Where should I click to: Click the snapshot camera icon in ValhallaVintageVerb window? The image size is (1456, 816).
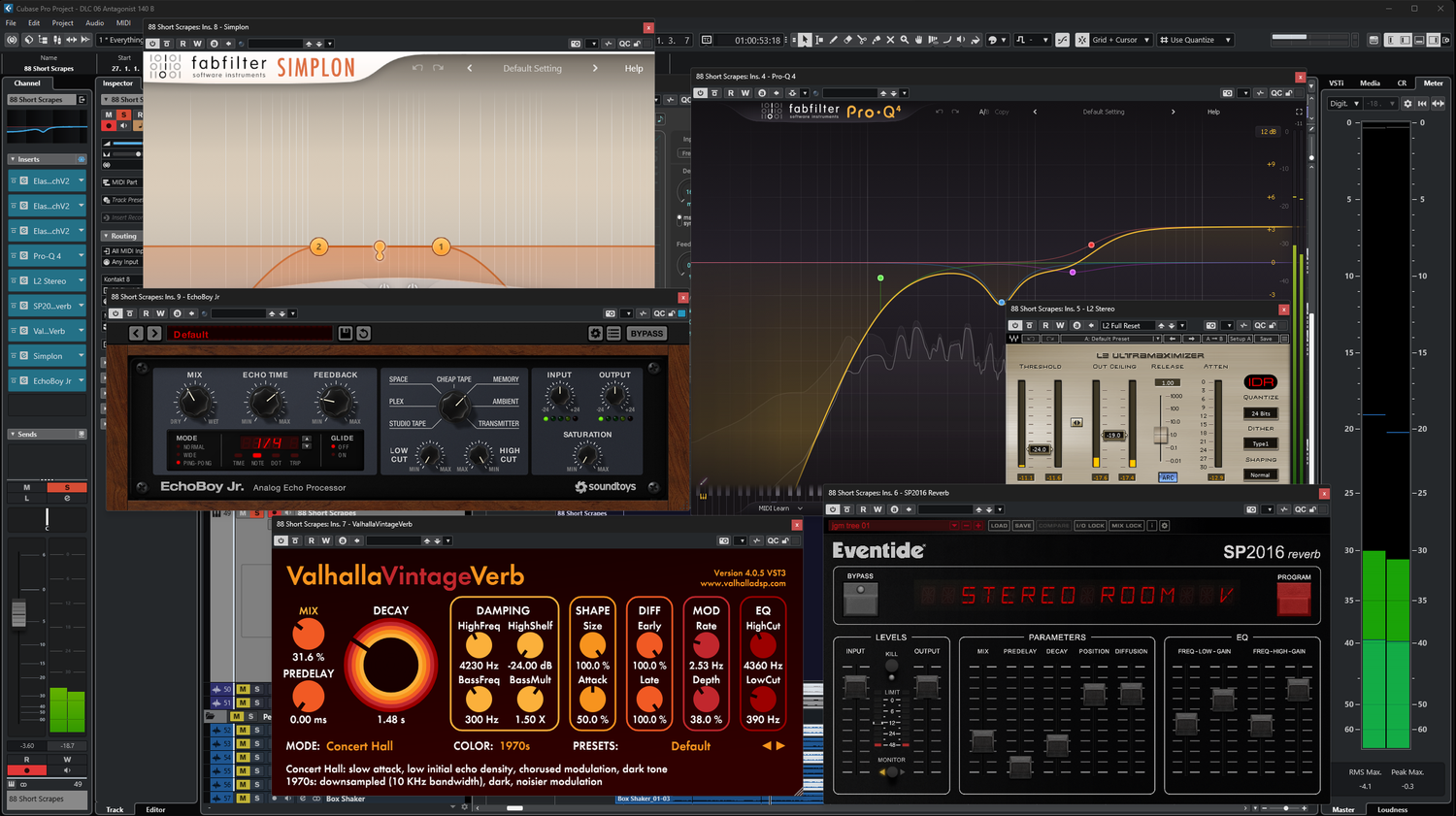723,540
